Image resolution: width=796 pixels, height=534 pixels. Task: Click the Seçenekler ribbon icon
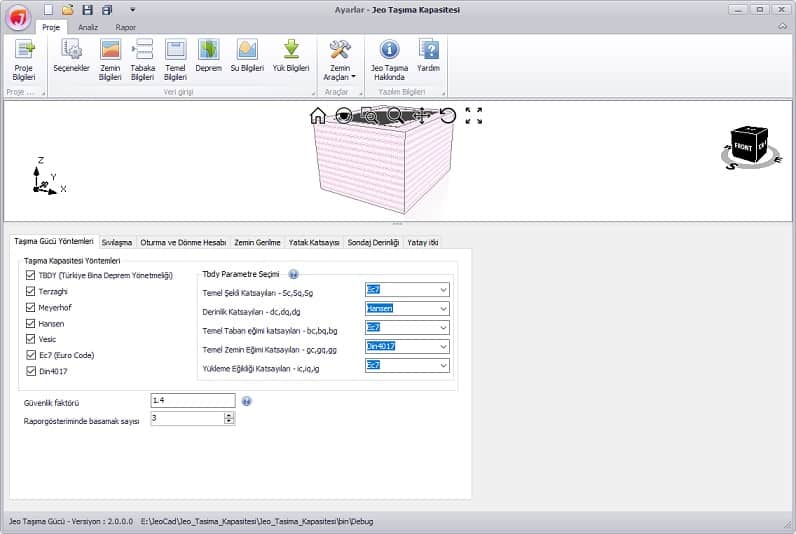(72, 58)
